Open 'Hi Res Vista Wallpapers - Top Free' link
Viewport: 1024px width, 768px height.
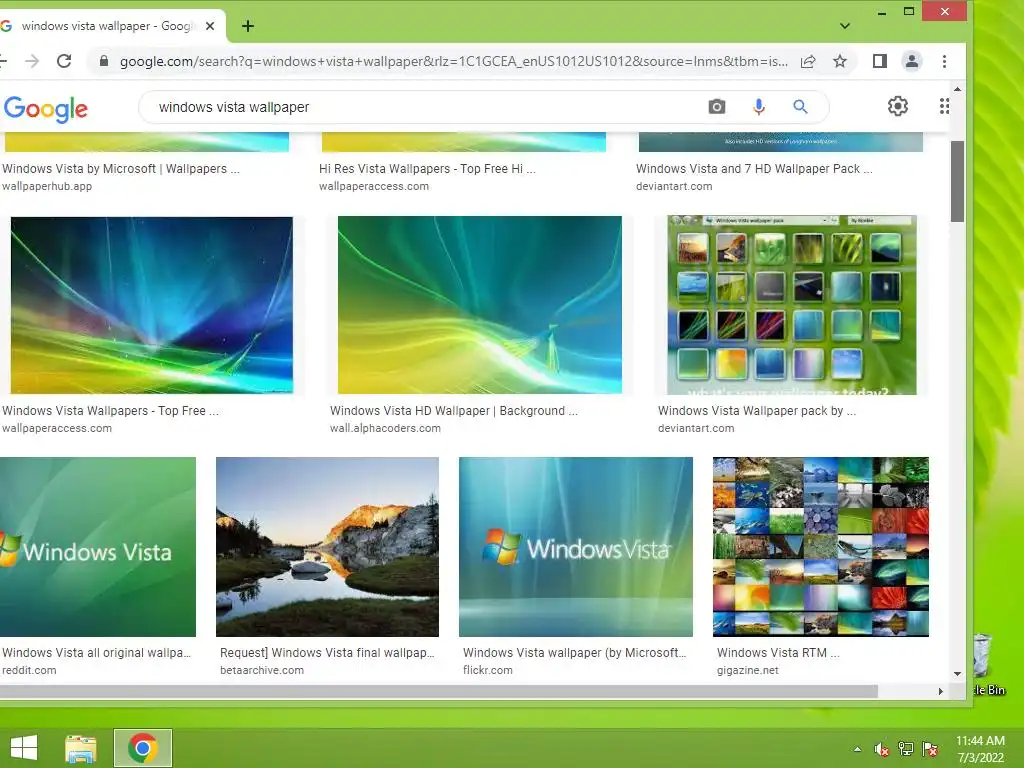(427, 168)
